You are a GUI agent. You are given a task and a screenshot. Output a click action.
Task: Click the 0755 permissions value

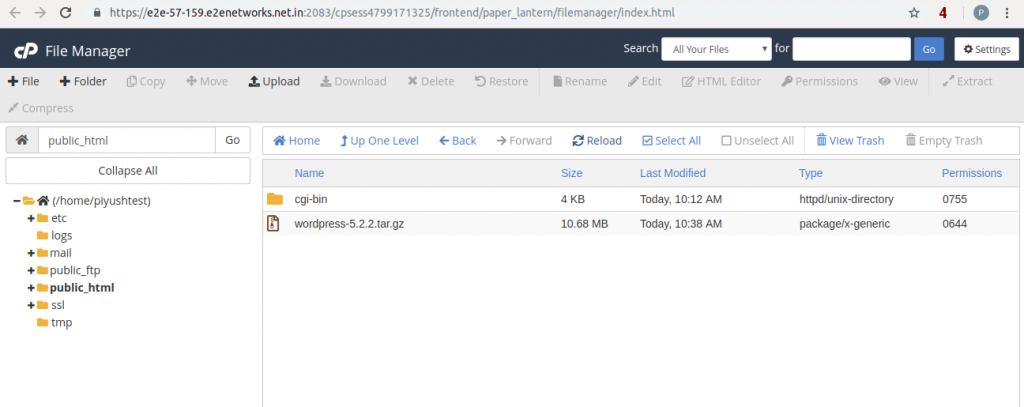click(955, 199)
